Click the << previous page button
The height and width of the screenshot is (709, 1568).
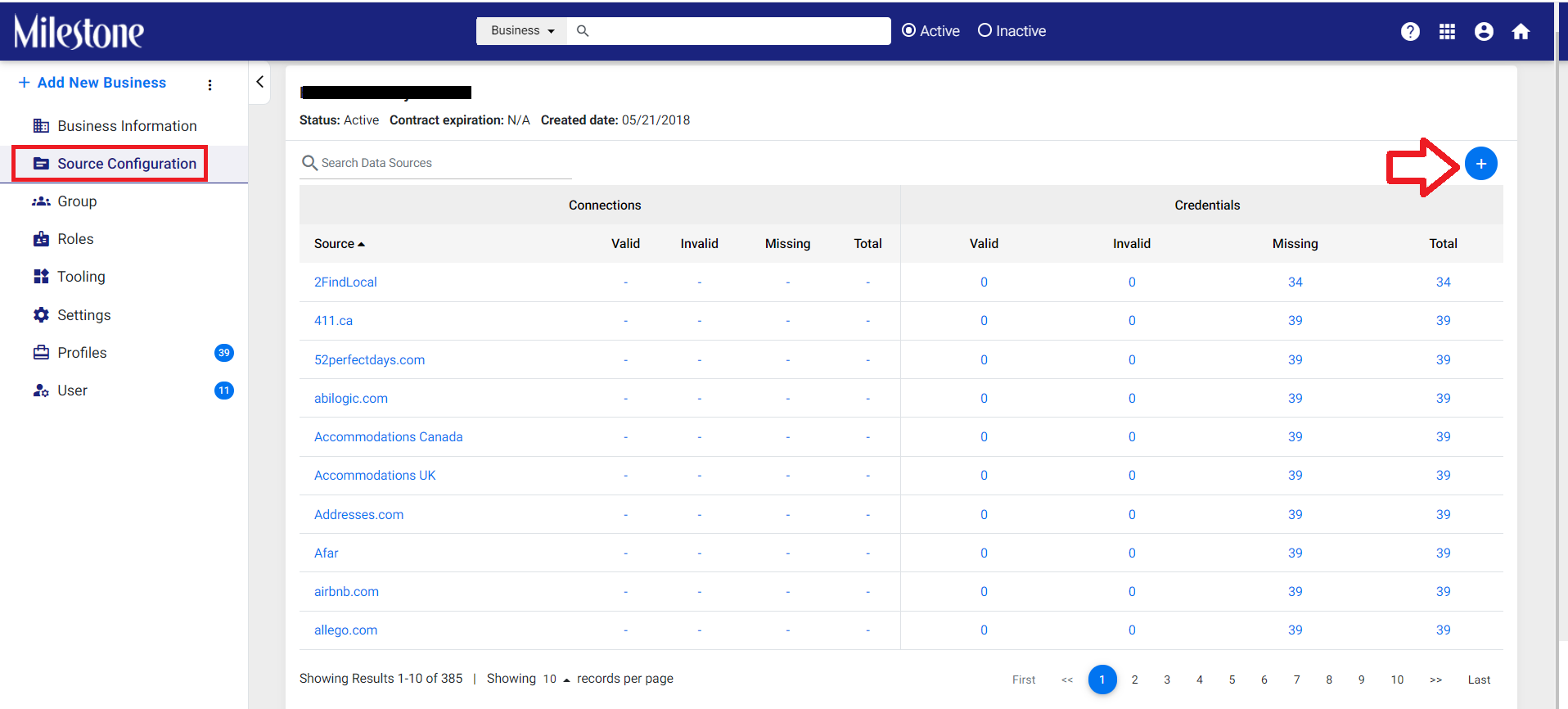click(1067, 680)
